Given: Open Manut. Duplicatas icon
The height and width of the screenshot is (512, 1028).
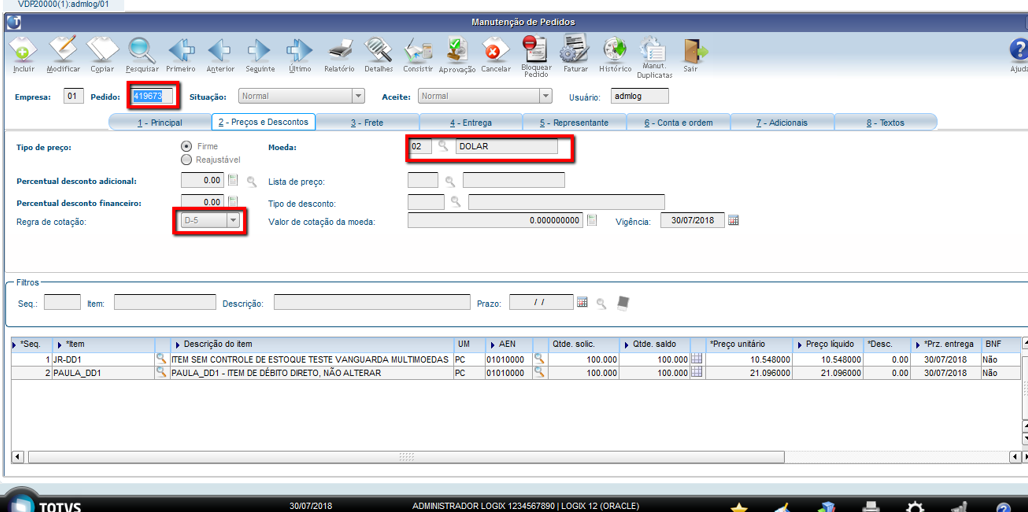Looking at the screenshot, I should tap(654, 49).
